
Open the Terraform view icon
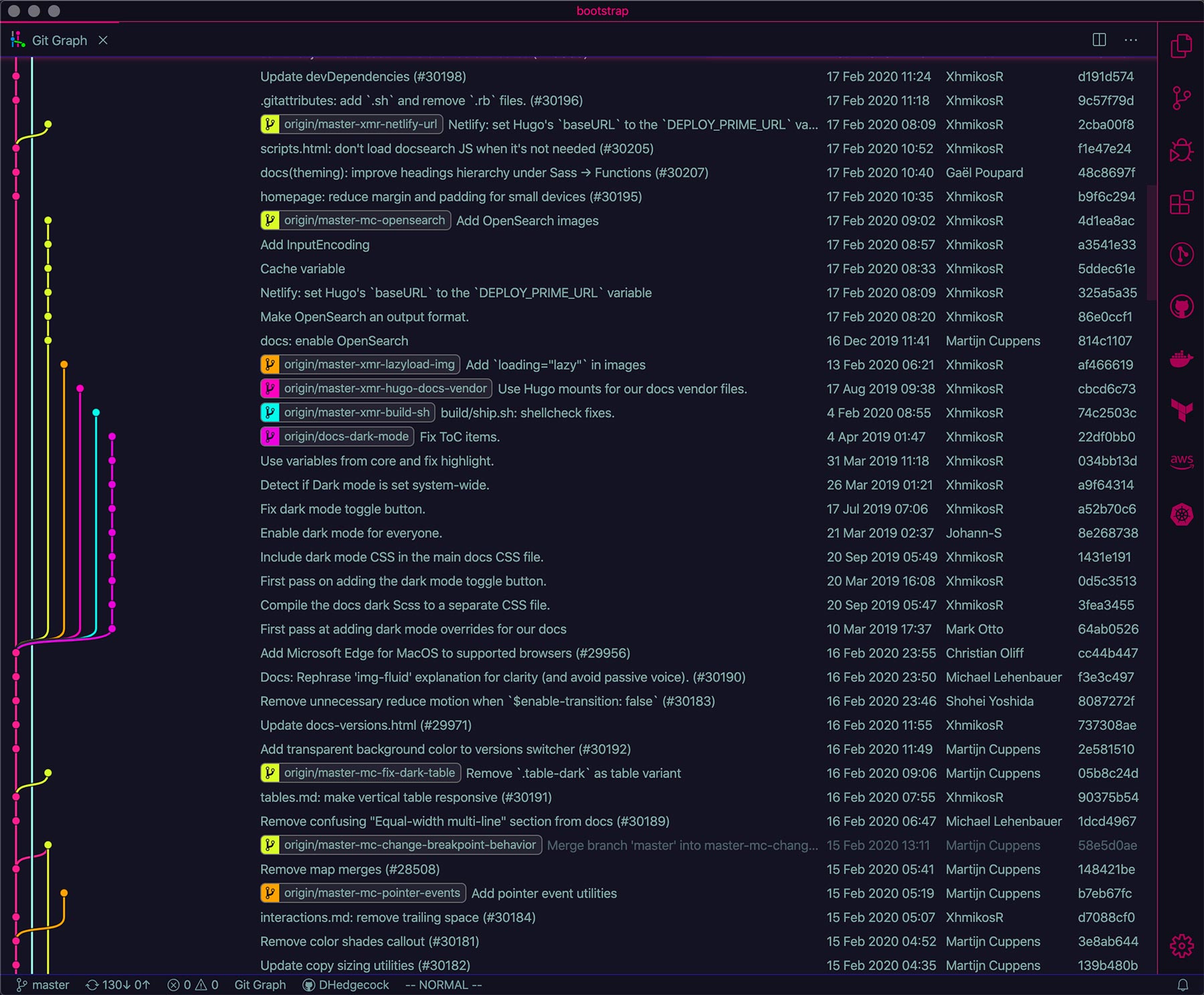point(1181,410)
